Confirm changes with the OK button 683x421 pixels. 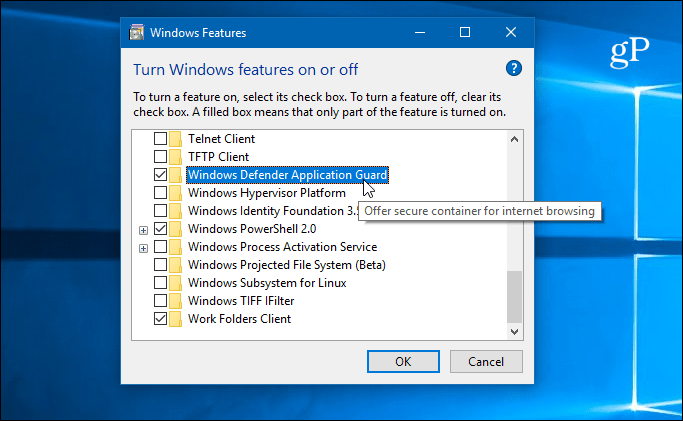coord(403,361)
